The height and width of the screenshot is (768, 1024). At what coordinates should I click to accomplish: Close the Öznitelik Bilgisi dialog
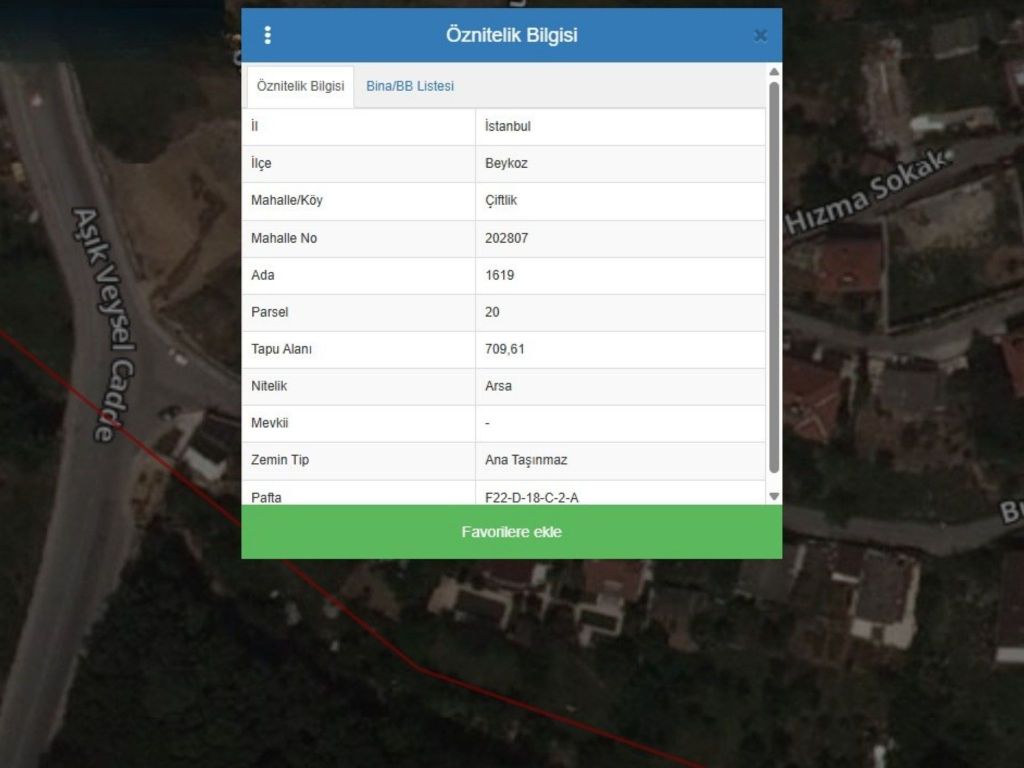(x=760, y=36)
